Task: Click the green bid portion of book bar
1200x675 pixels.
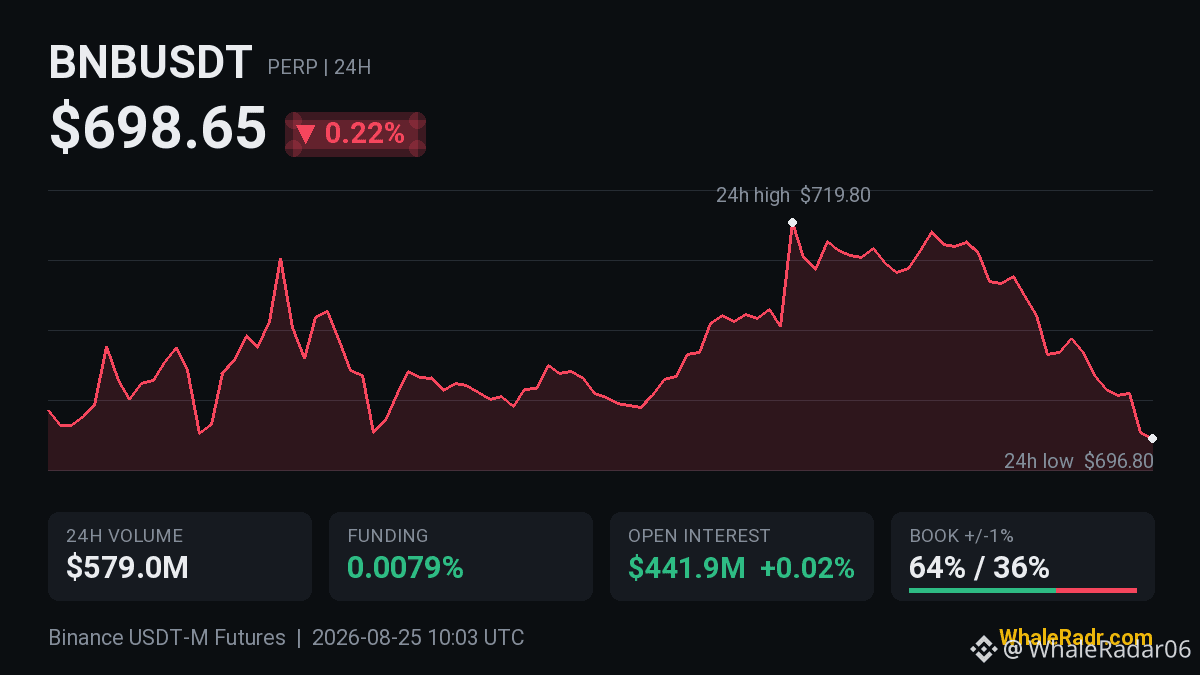Action: (982, 591)
